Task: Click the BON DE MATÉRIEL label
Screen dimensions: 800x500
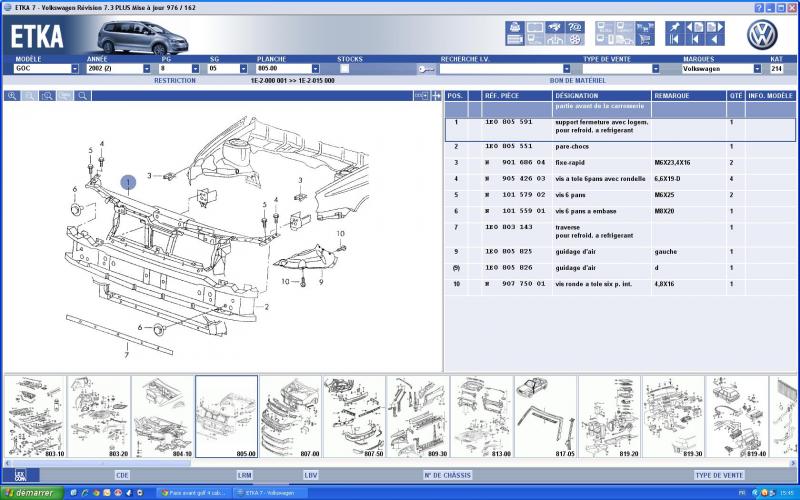Action: pos(578,81)
